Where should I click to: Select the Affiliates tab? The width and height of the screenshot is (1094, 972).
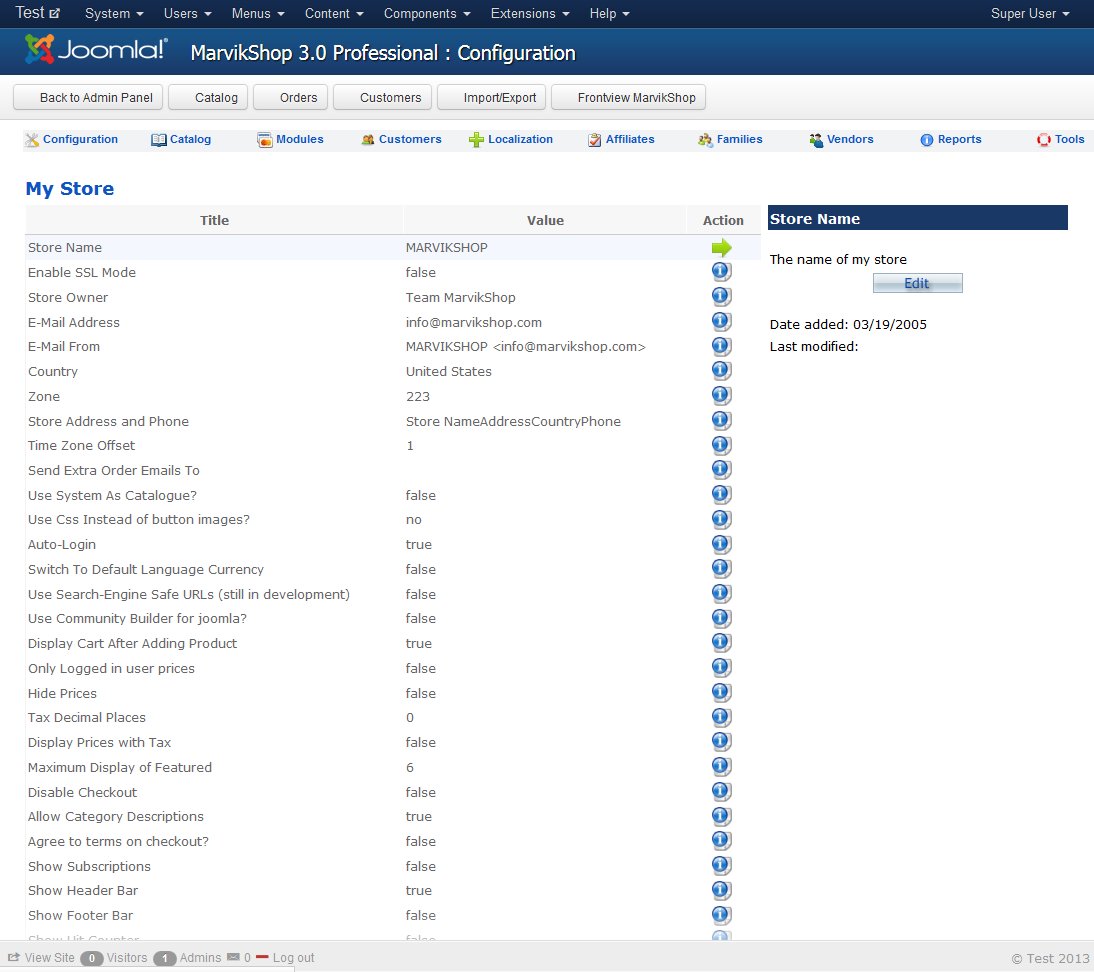tap(621, 140)
